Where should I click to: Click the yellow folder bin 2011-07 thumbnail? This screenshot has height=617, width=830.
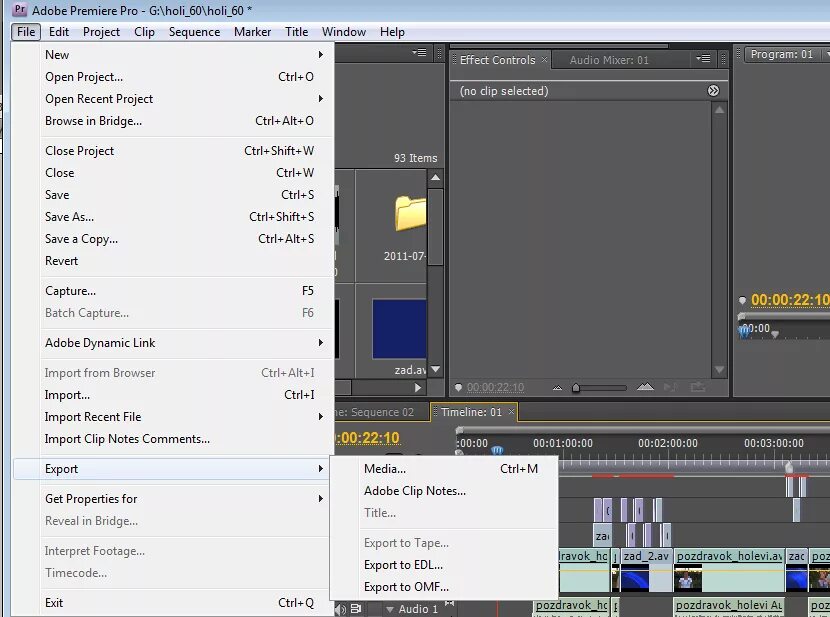click(x=410, y=214)
